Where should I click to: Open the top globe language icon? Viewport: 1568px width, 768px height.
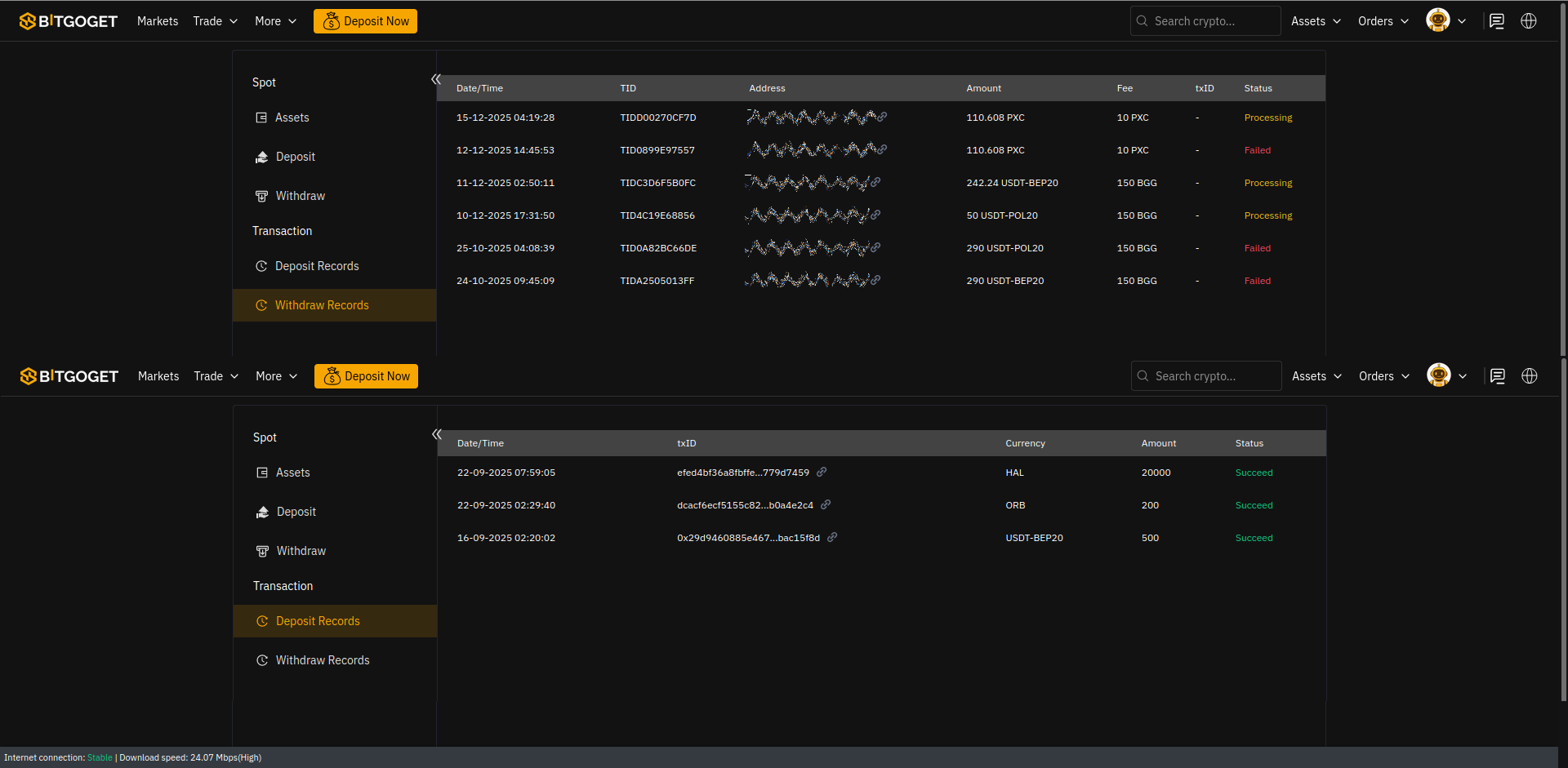point(1529,21)
